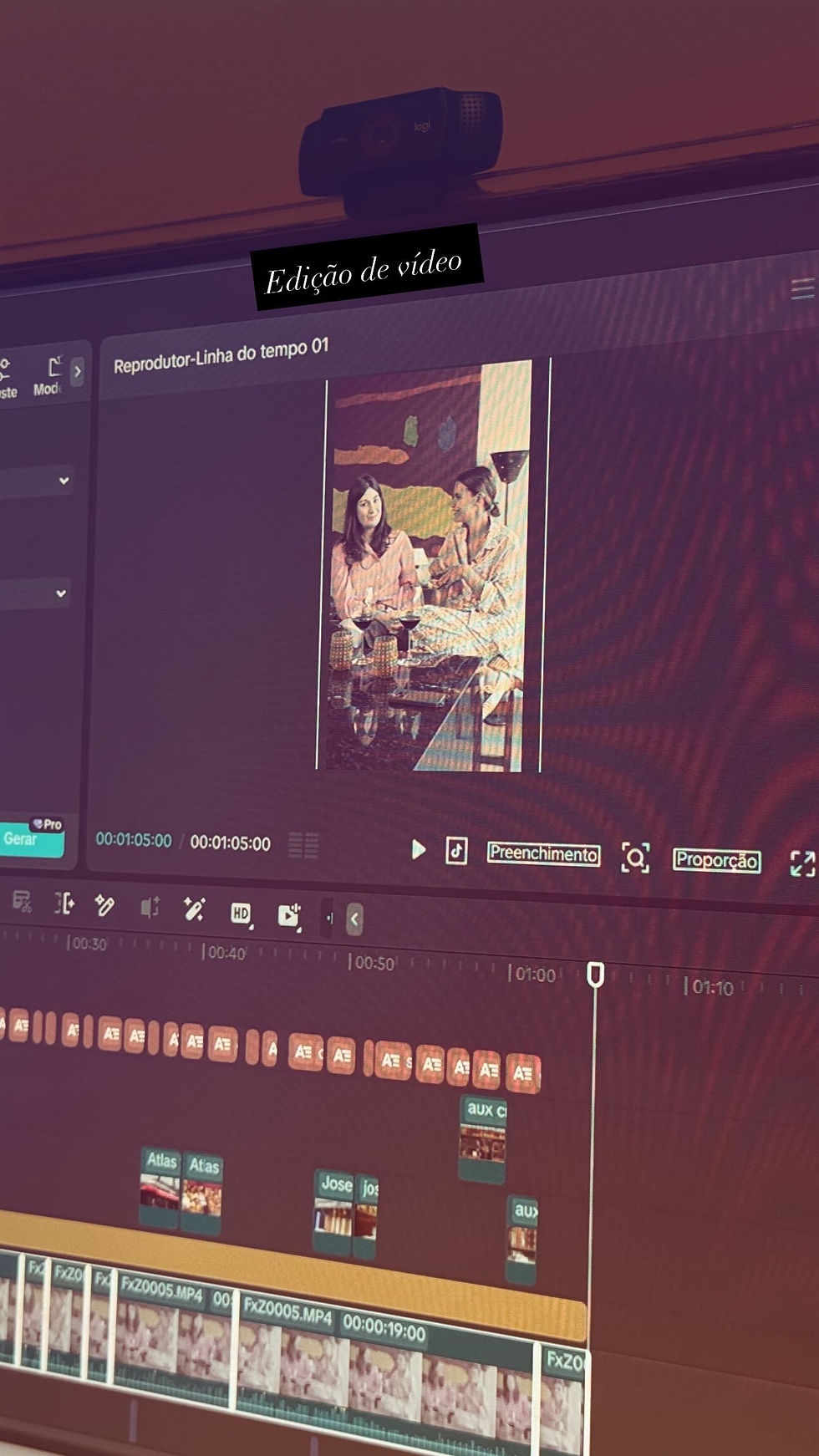The image size is (819, 1456).
Task: Click the Preenchimento button
Action: pos(543,853)
